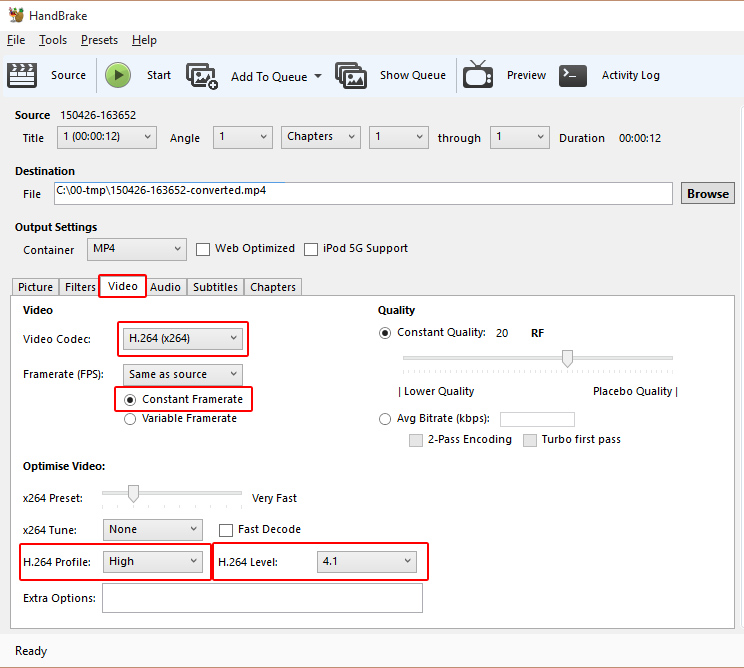Click the Source clapperboard icon
The image size is (744, 668).
22,75
